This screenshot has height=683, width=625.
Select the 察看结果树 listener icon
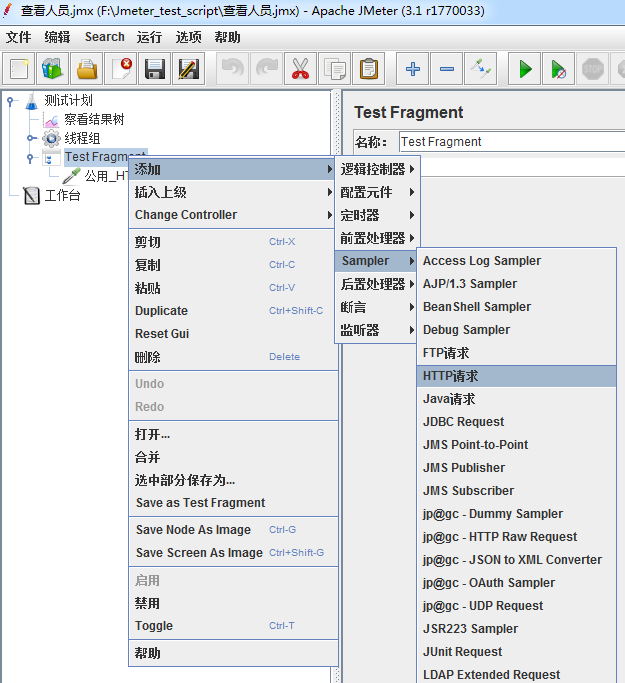tap(51, 119)
